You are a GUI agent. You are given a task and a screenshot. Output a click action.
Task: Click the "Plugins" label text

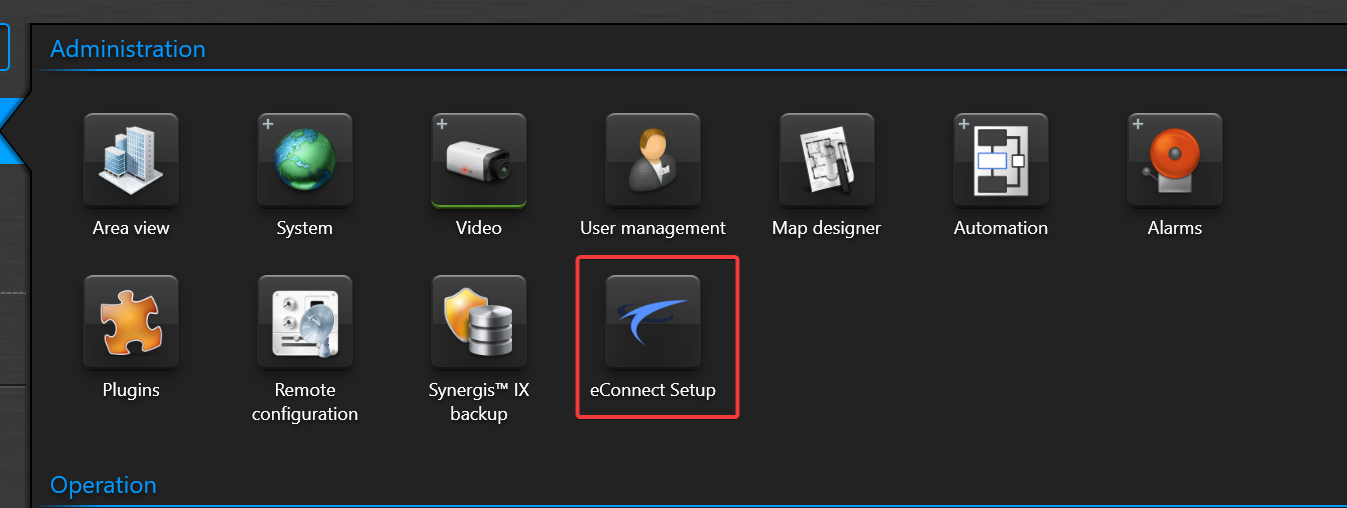coord(131,390)
